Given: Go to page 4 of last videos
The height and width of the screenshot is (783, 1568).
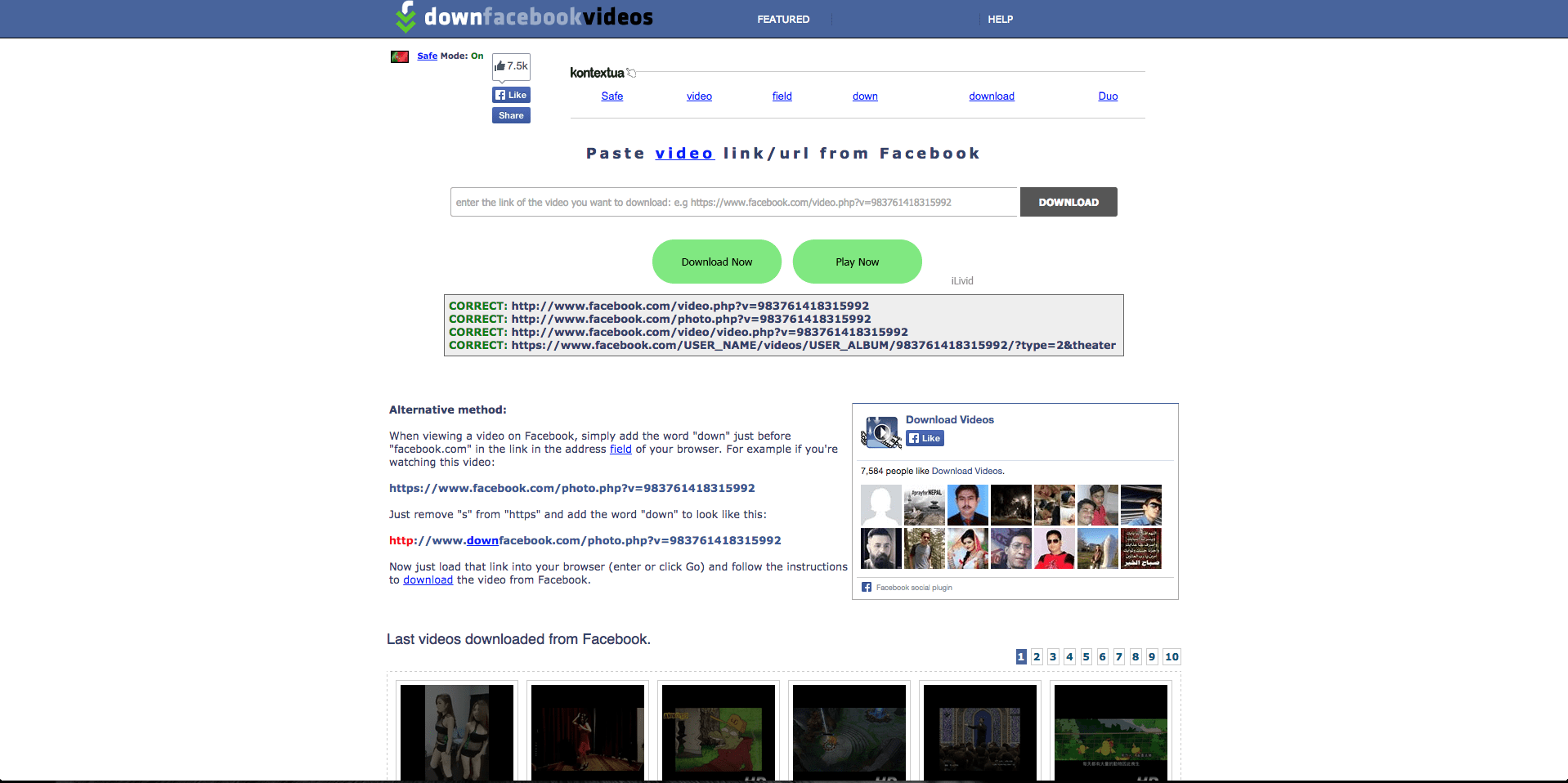Looking at the screenshot, I should point(1069,656).
